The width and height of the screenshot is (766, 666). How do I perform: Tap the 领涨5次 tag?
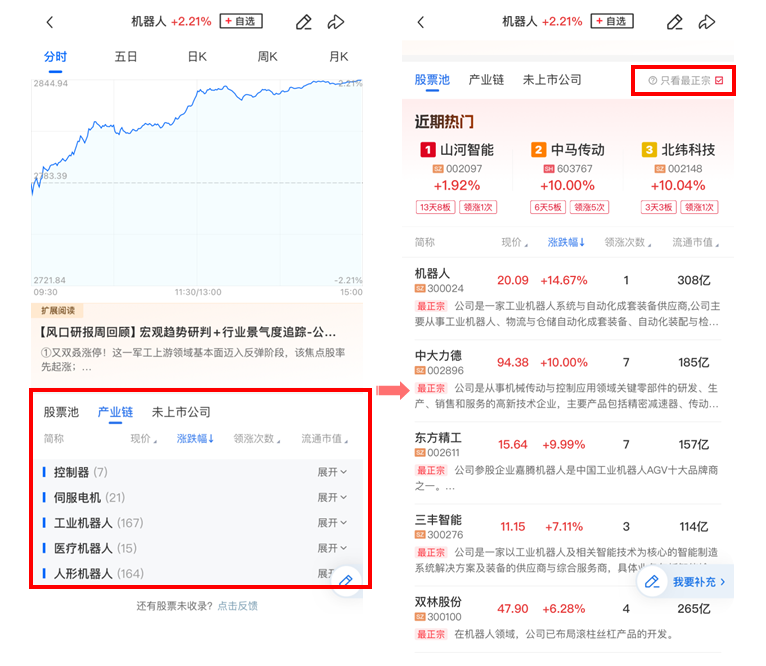coord(590,207)
